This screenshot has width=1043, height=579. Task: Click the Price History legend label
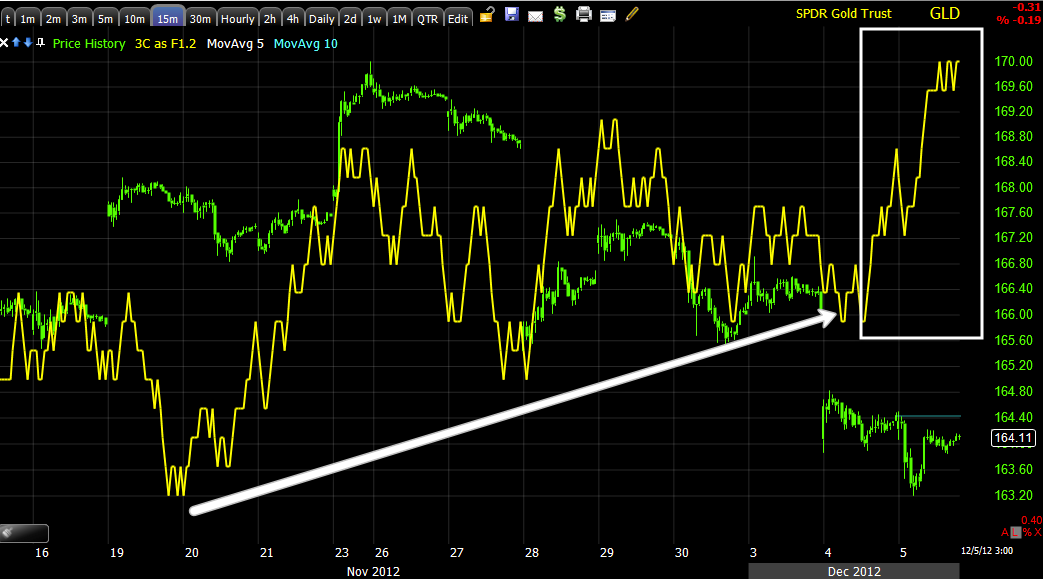click(x=89, y=44)
